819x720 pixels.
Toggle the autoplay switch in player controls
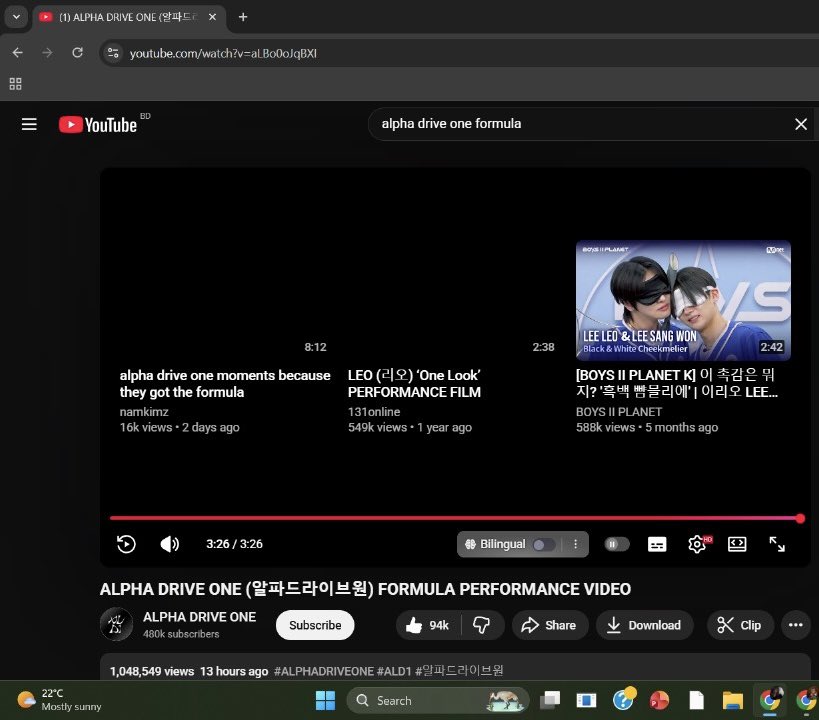pos(616,544)
